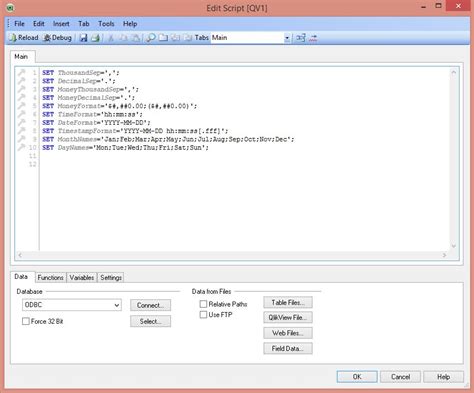The image size is (474, 393).
Task: Open the File menu
Action: (19, 24)
